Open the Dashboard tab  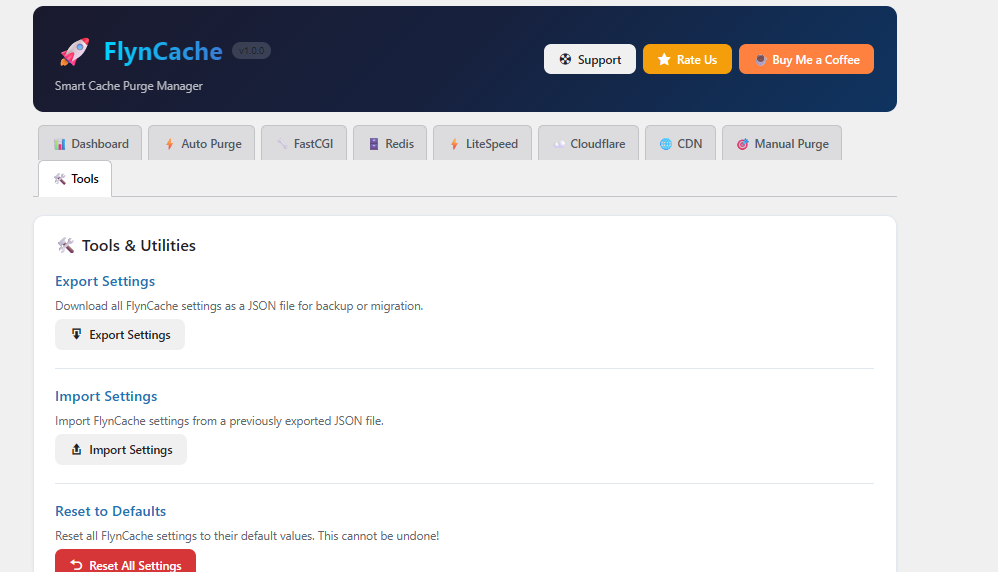pyautogui.click(x=90, y=143)
